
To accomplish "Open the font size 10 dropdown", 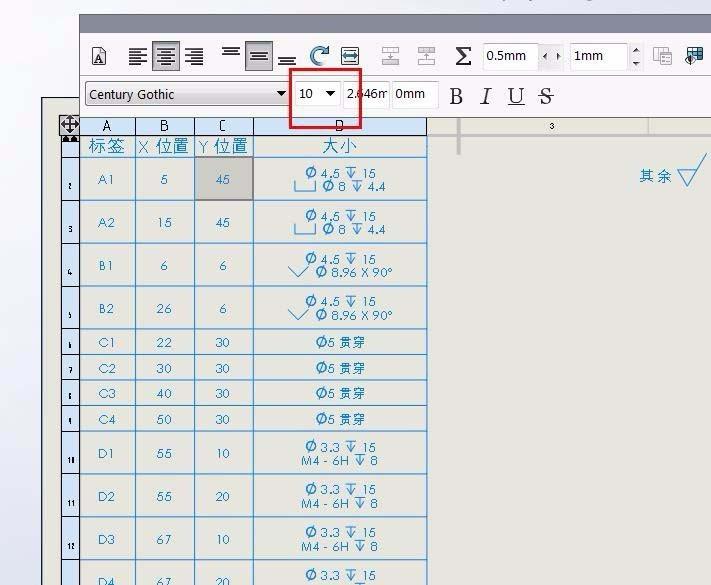I will (x=331, y=93).
